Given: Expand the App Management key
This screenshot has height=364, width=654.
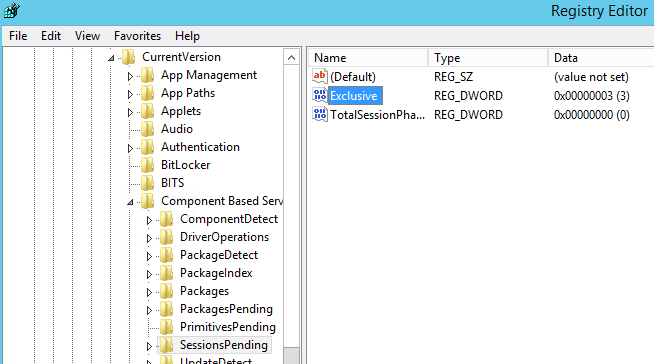Looking at the screenshot, I should (x=130, y=76).
